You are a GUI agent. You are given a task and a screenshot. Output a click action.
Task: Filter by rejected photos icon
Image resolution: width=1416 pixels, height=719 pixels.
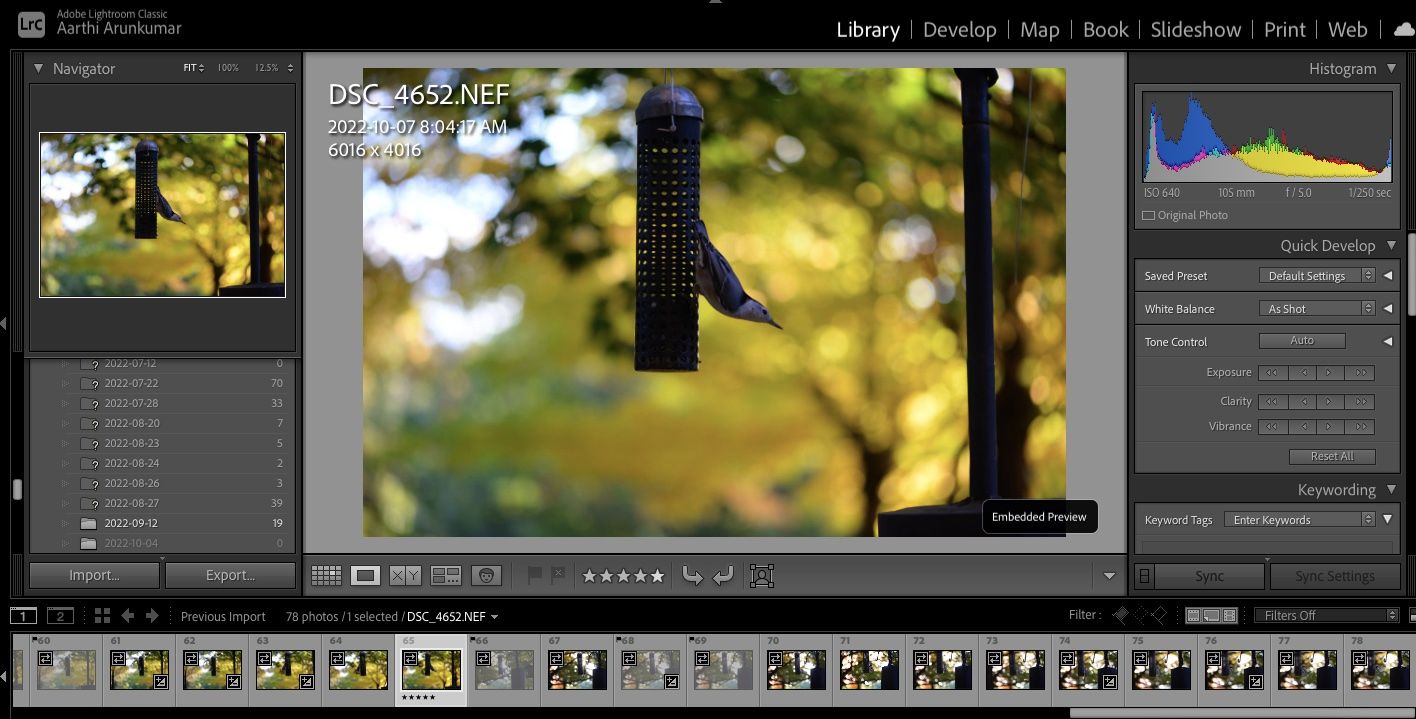coord(1158,615)
